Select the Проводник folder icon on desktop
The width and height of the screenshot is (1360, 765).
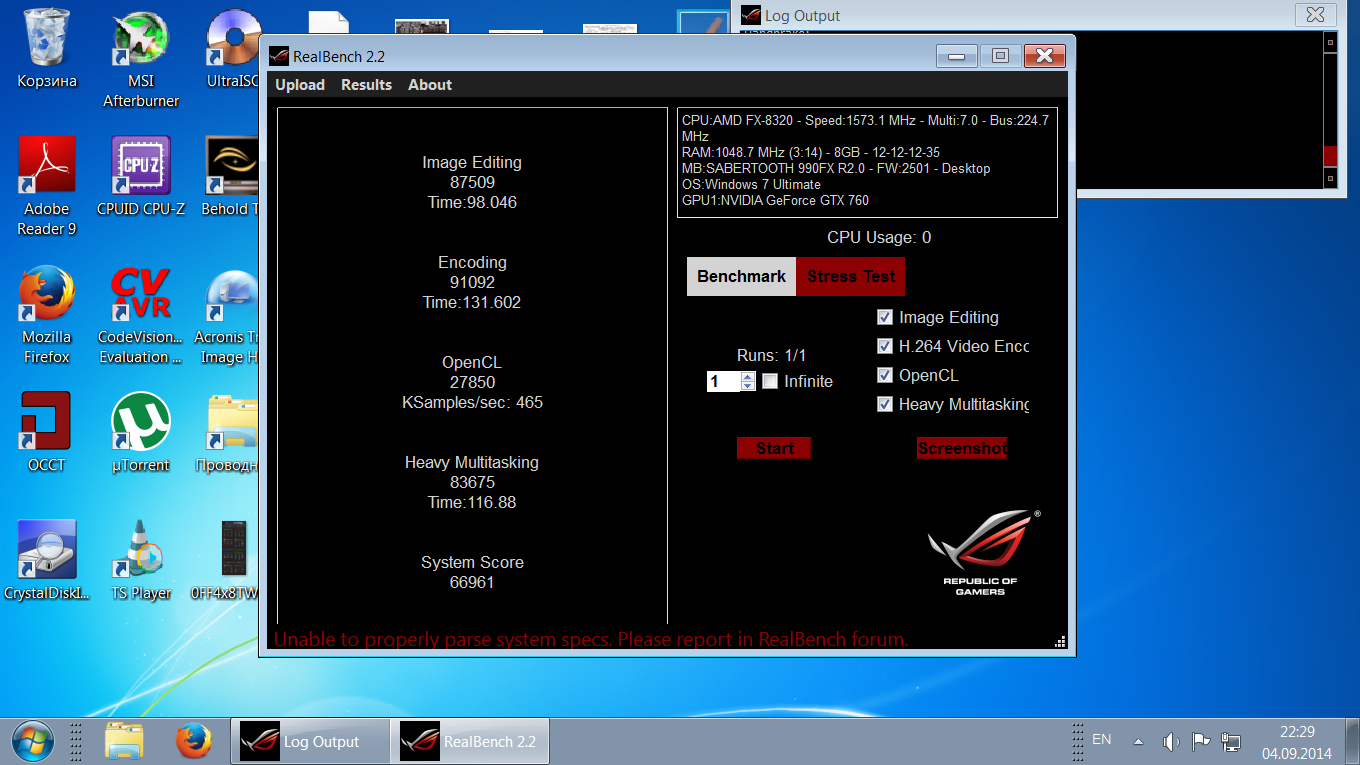pos(228,432)
